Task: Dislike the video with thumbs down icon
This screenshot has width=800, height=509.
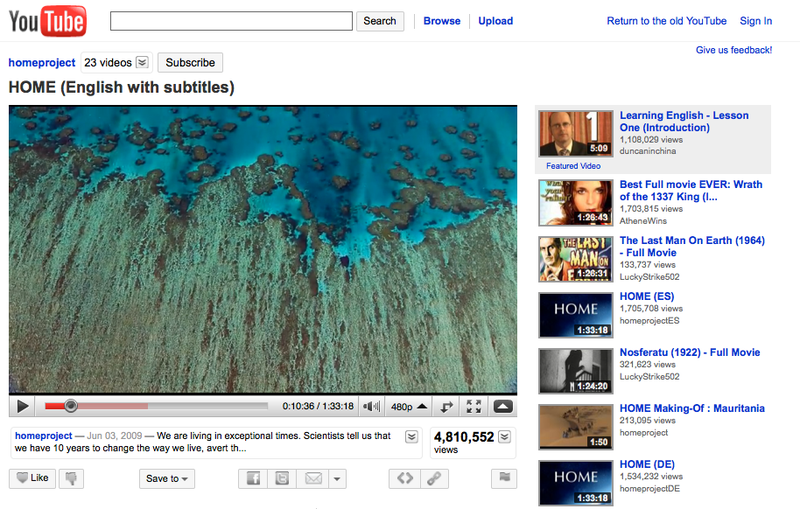Action: coord(71,478)
